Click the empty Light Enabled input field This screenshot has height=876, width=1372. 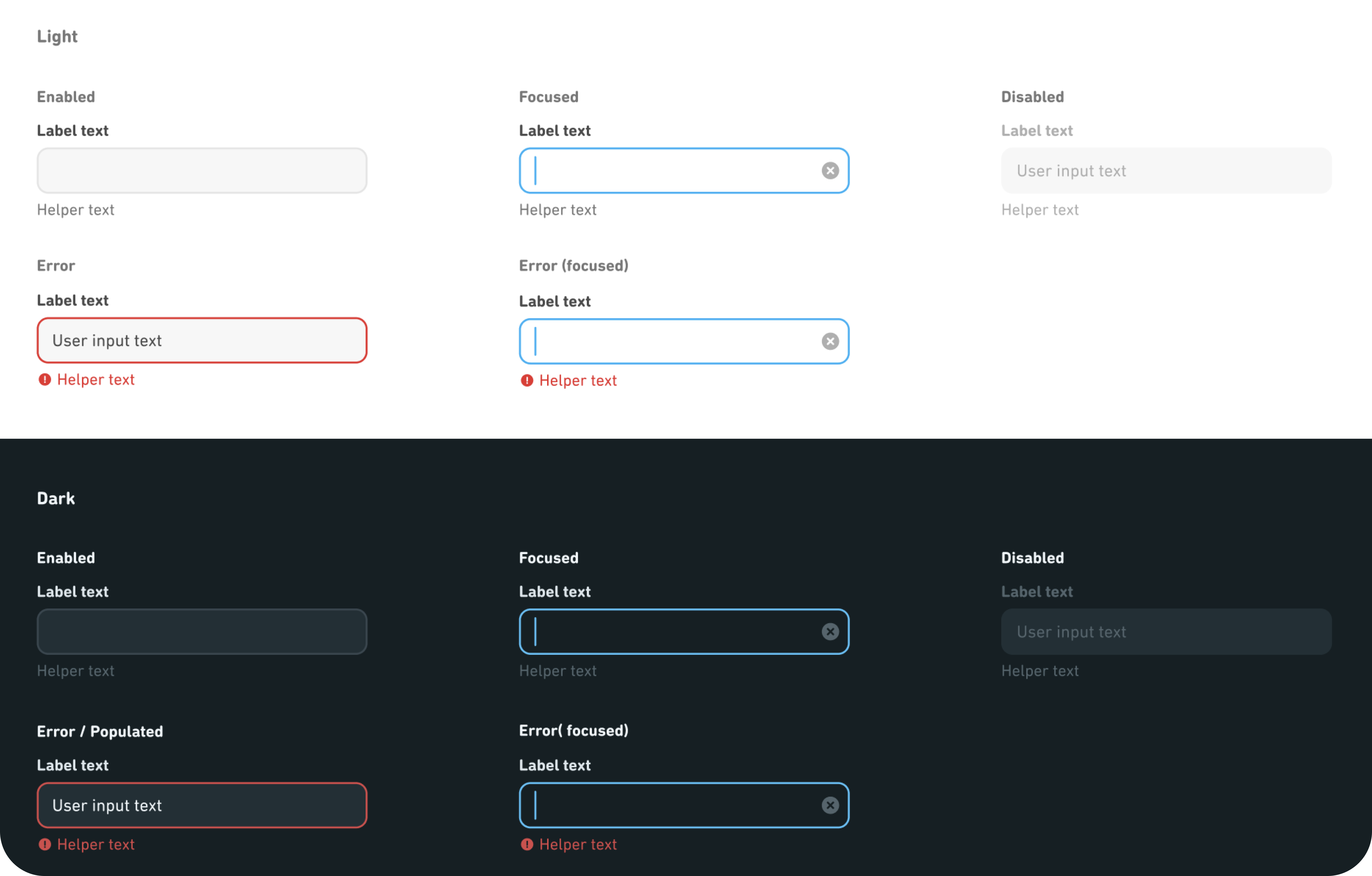[202, 170]
